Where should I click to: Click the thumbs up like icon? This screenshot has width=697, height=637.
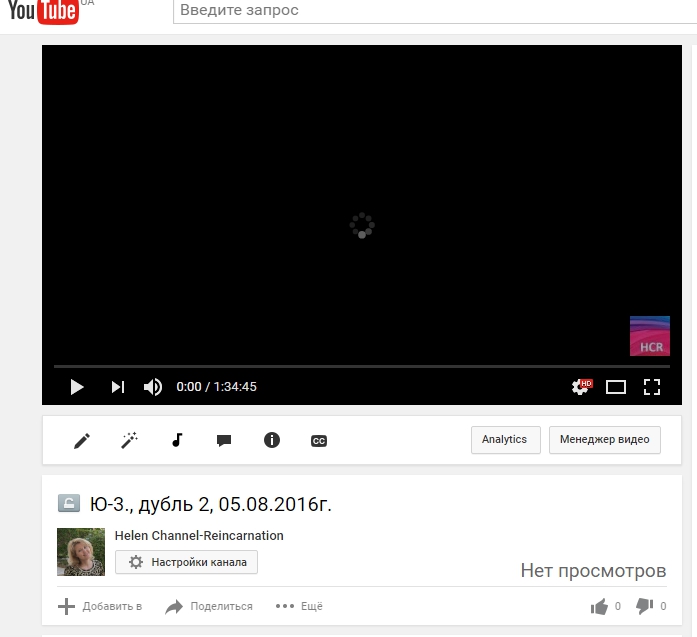(x=600, y=606)
